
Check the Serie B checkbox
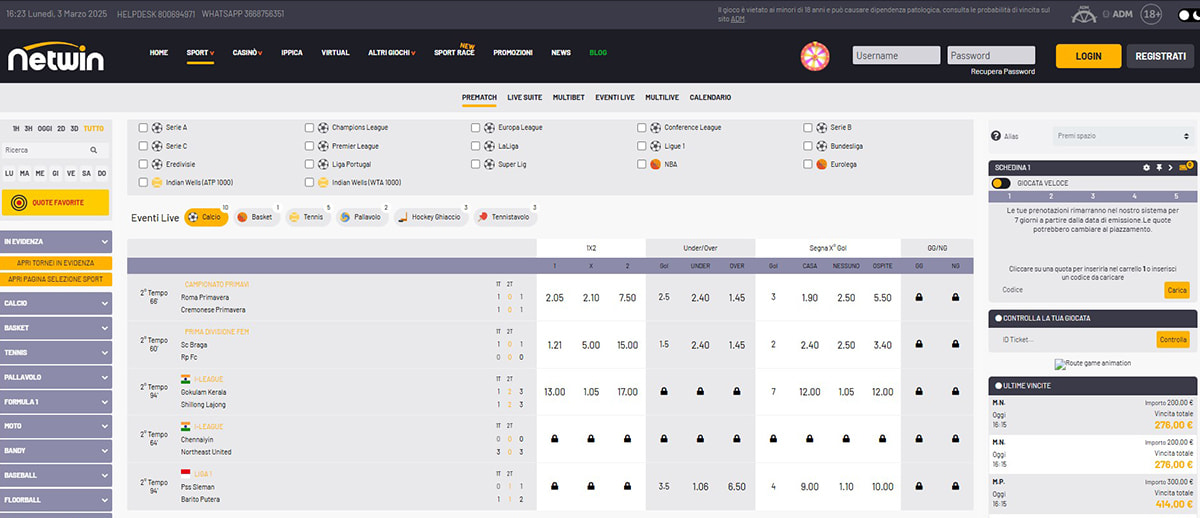point(807,128)
